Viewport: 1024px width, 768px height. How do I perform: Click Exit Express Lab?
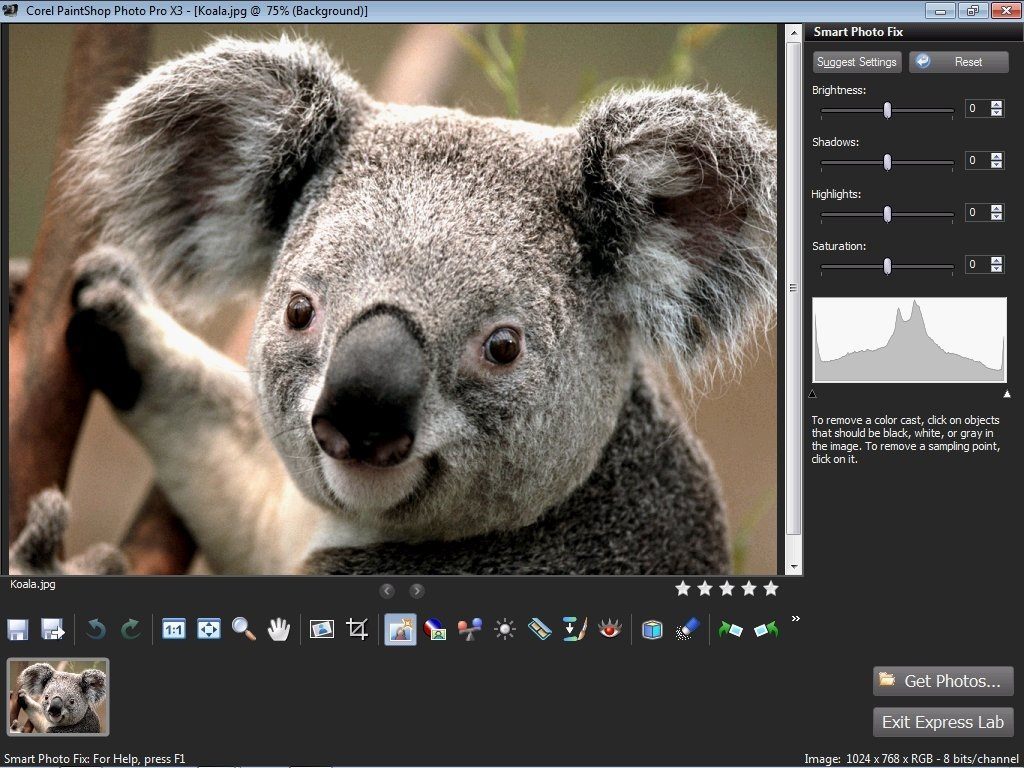[942, 722]
